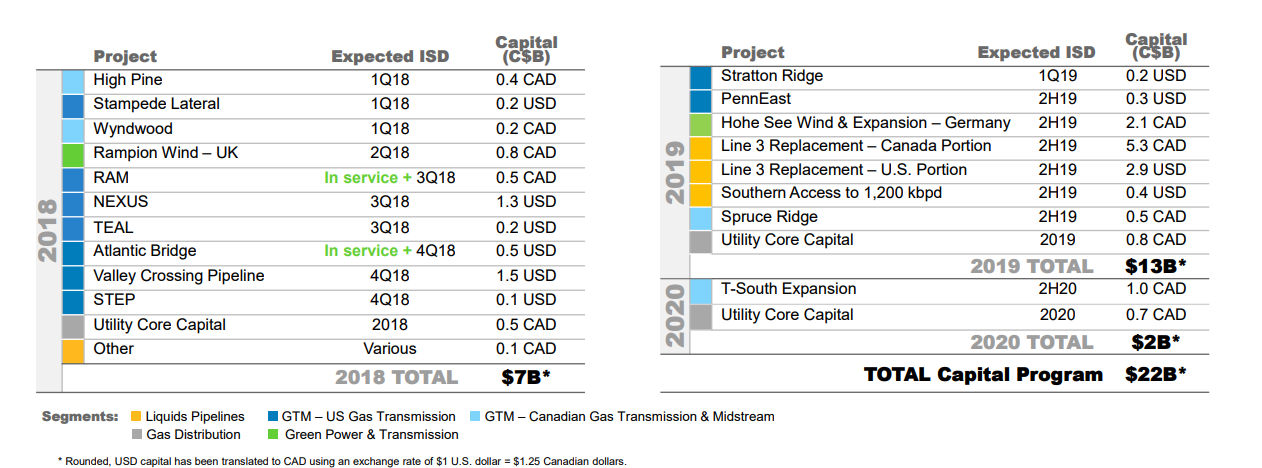Select the orange Liquids Pipelines legend square
The image size is (1262, 468).
click(137, 416)
